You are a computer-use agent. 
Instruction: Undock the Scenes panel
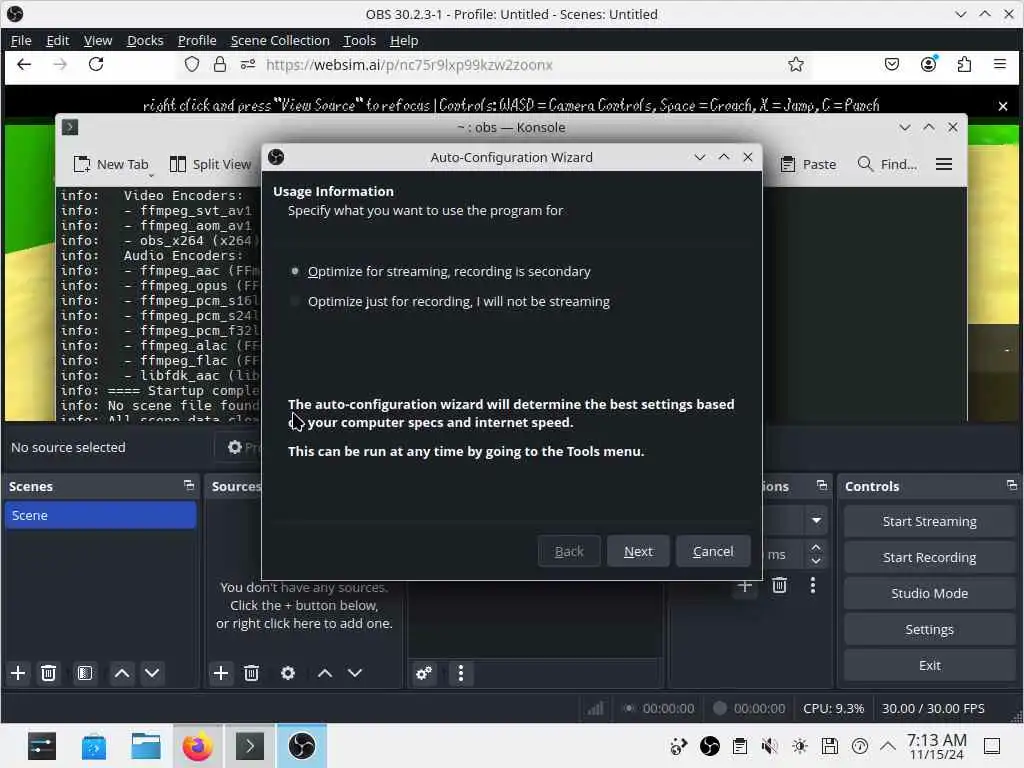pyautogui.click(x=189, y=485)
